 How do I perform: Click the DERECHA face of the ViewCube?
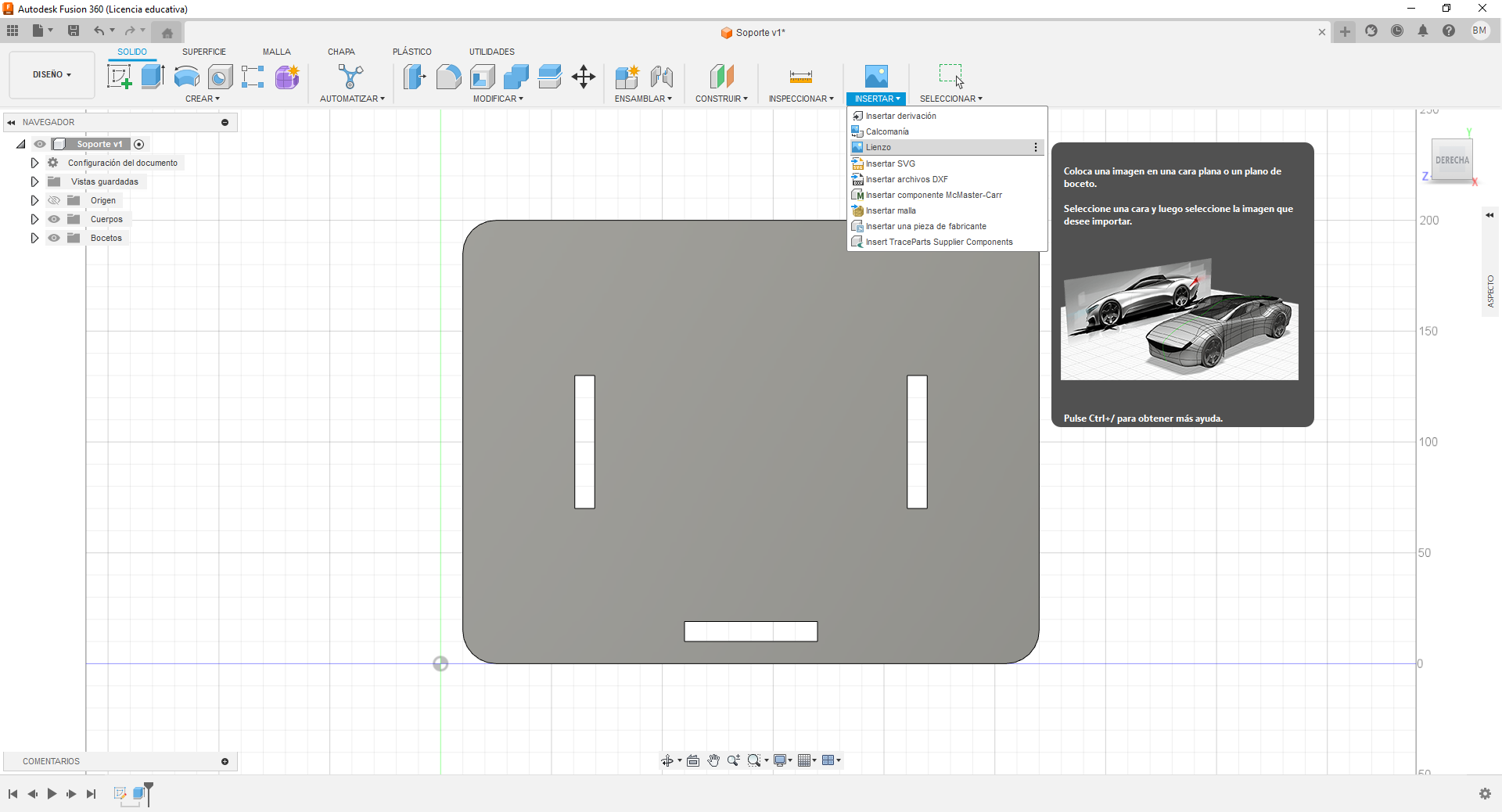click(1451, 160)
